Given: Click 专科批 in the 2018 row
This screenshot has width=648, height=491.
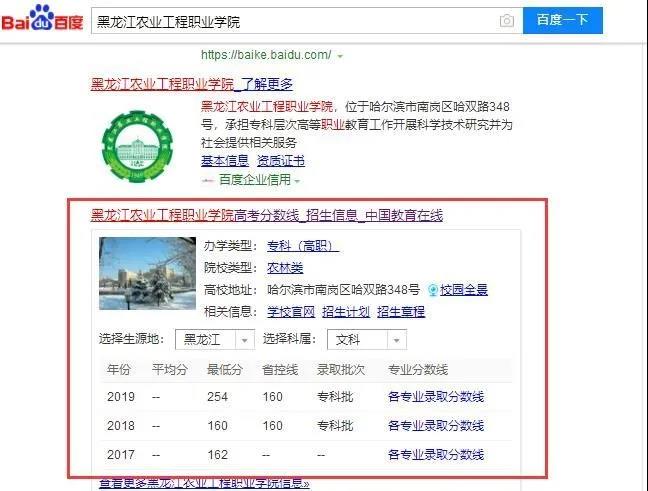Looking at the screenshot, I should tap(335, 426).
